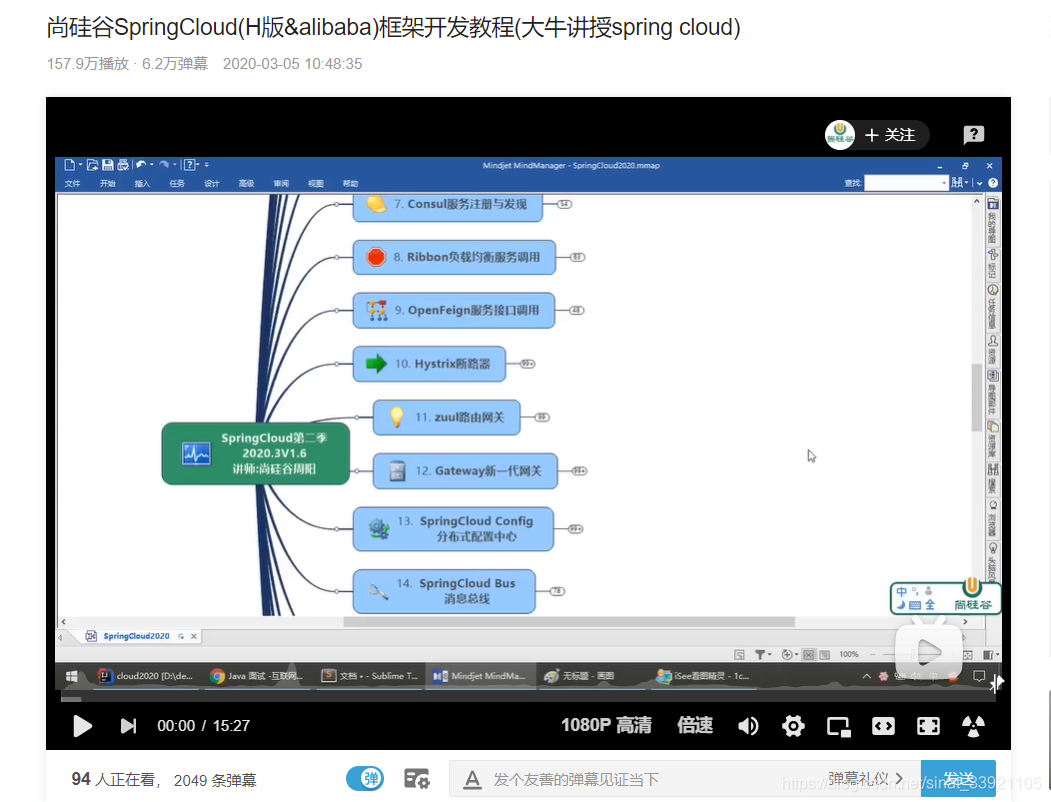This screenshot has height=802, width=1051.
Task: Select the 13. SpringCloud Config topic
Action: click(453, 529)
